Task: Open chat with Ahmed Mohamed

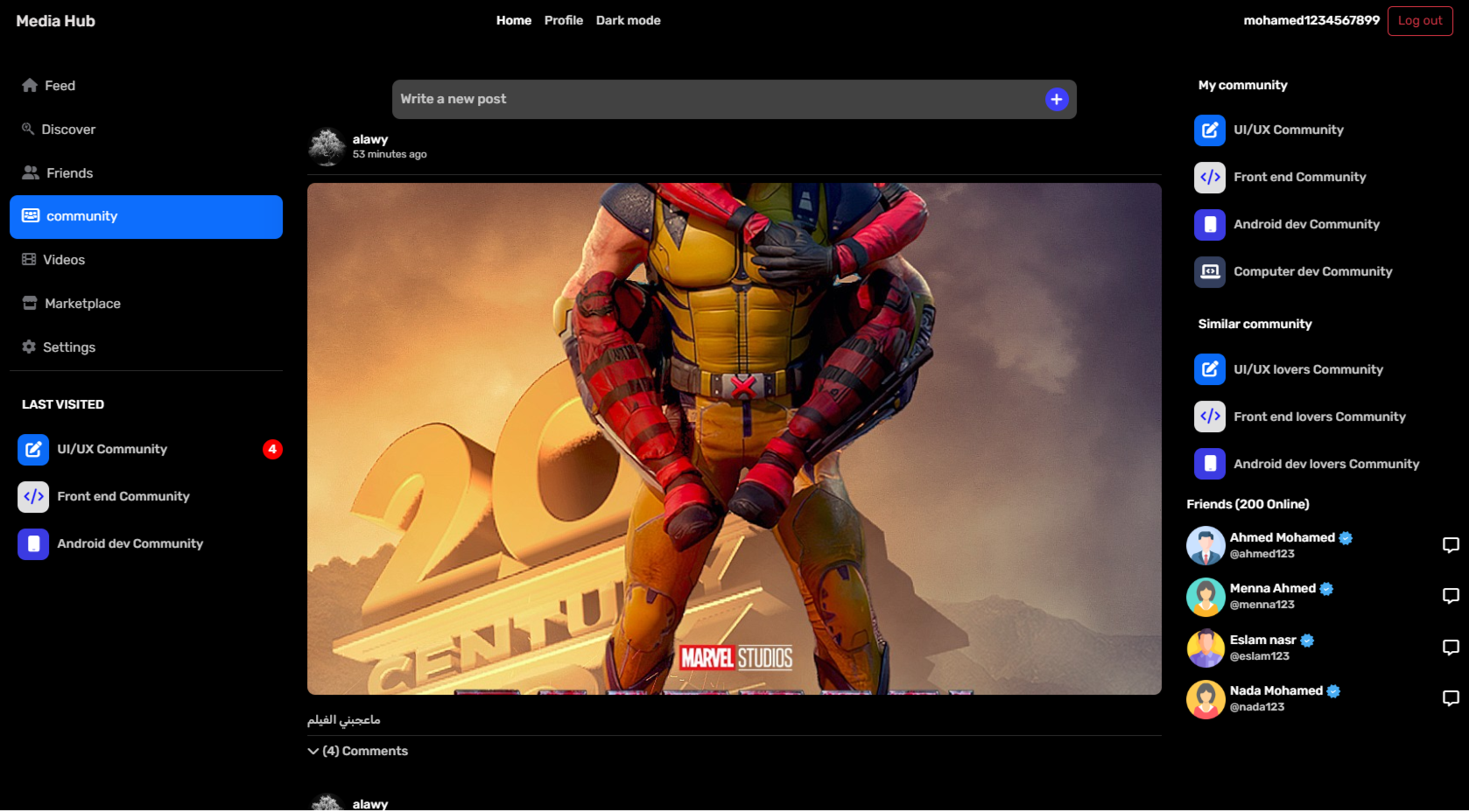Action: coord(1450,545)
